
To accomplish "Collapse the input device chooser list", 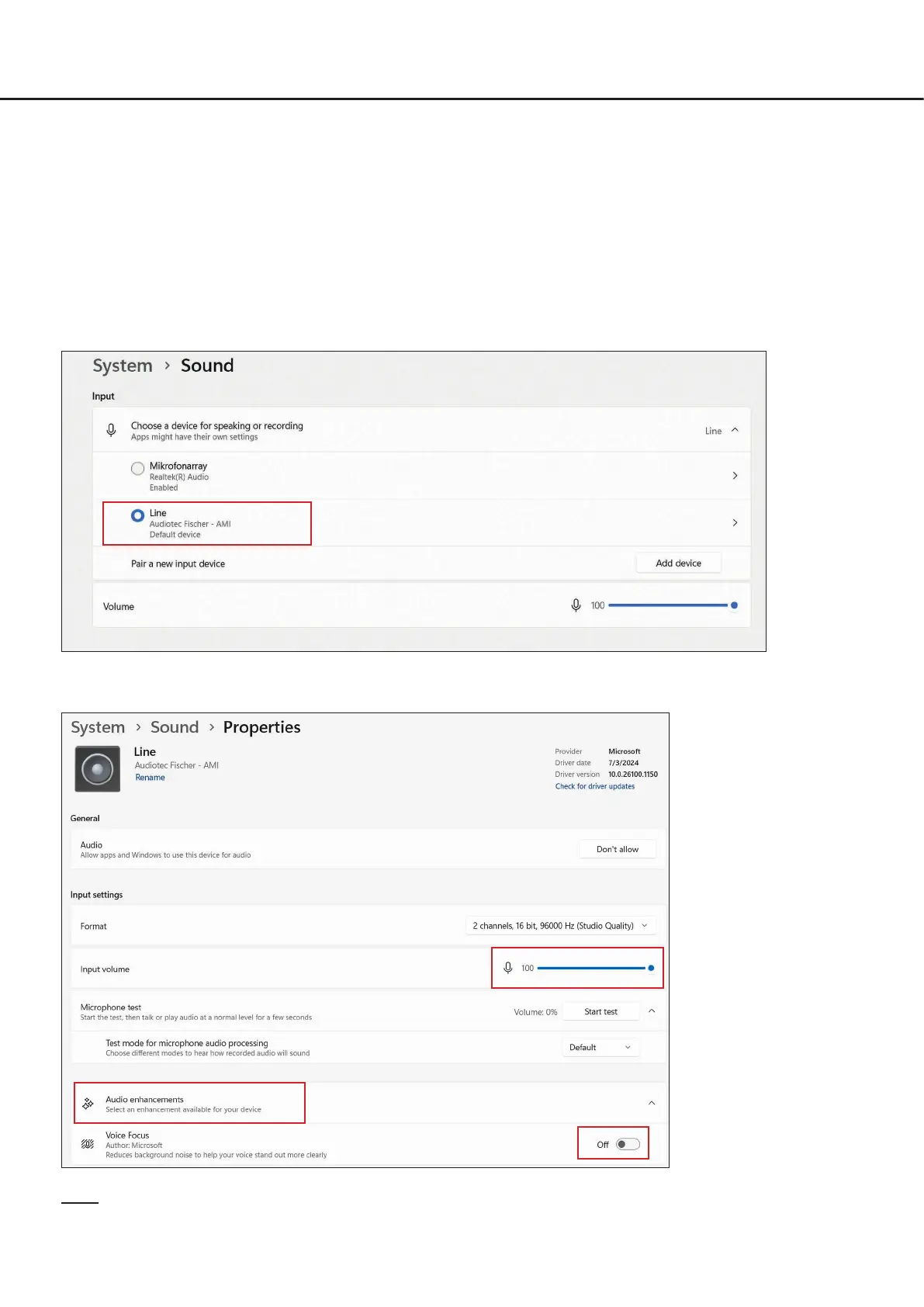I will tap(735, 430).
